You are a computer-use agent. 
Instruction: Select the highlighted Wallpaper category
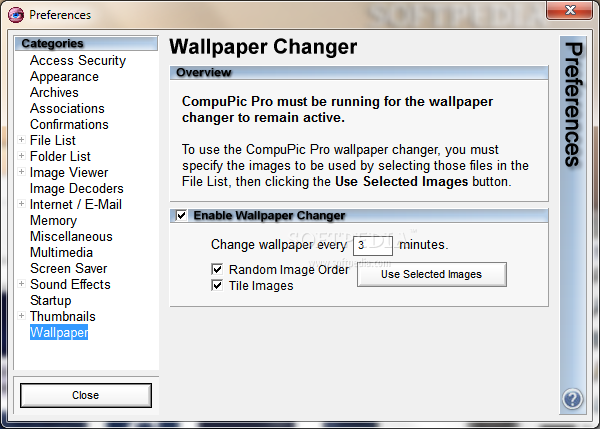pos(59,332)
